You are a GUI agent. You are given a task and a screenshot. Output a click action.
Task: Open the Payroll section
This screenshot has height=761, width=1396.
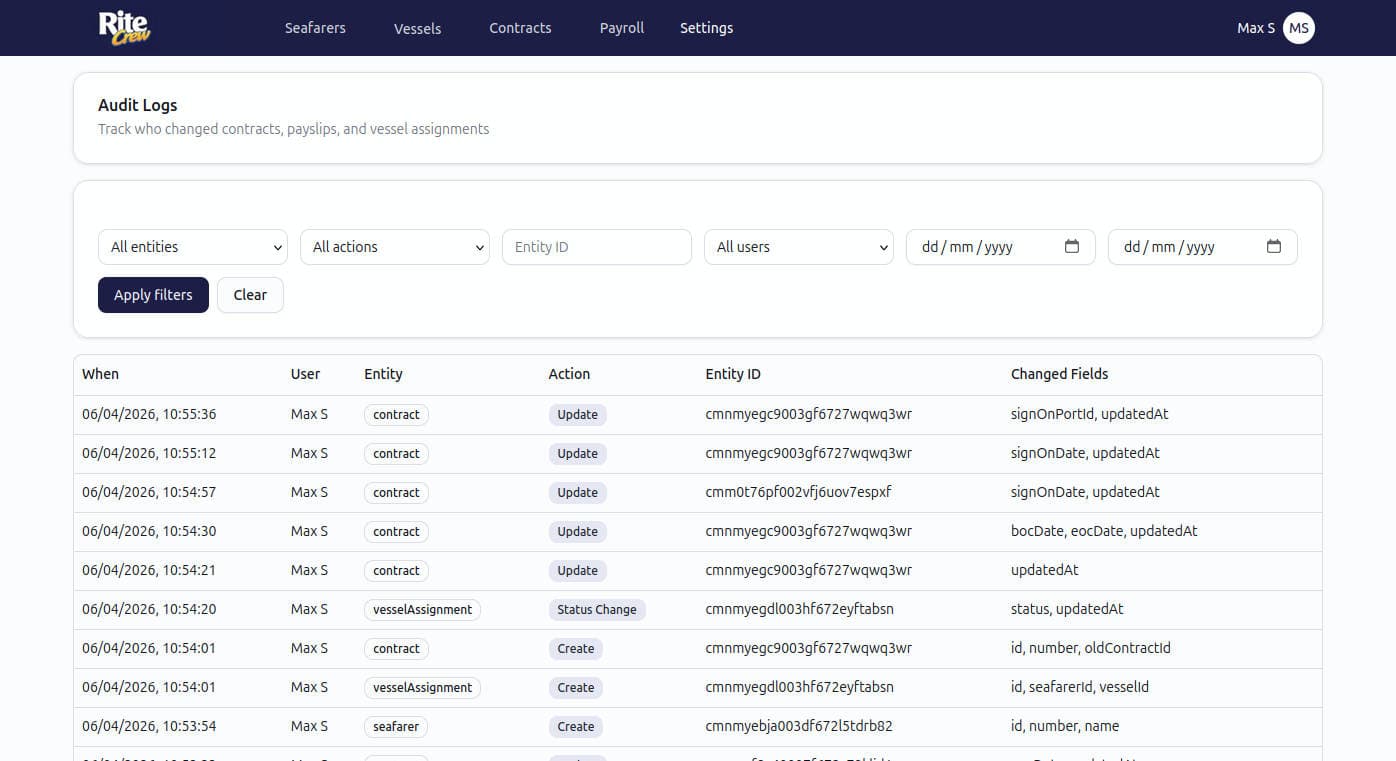coord(621,28)
